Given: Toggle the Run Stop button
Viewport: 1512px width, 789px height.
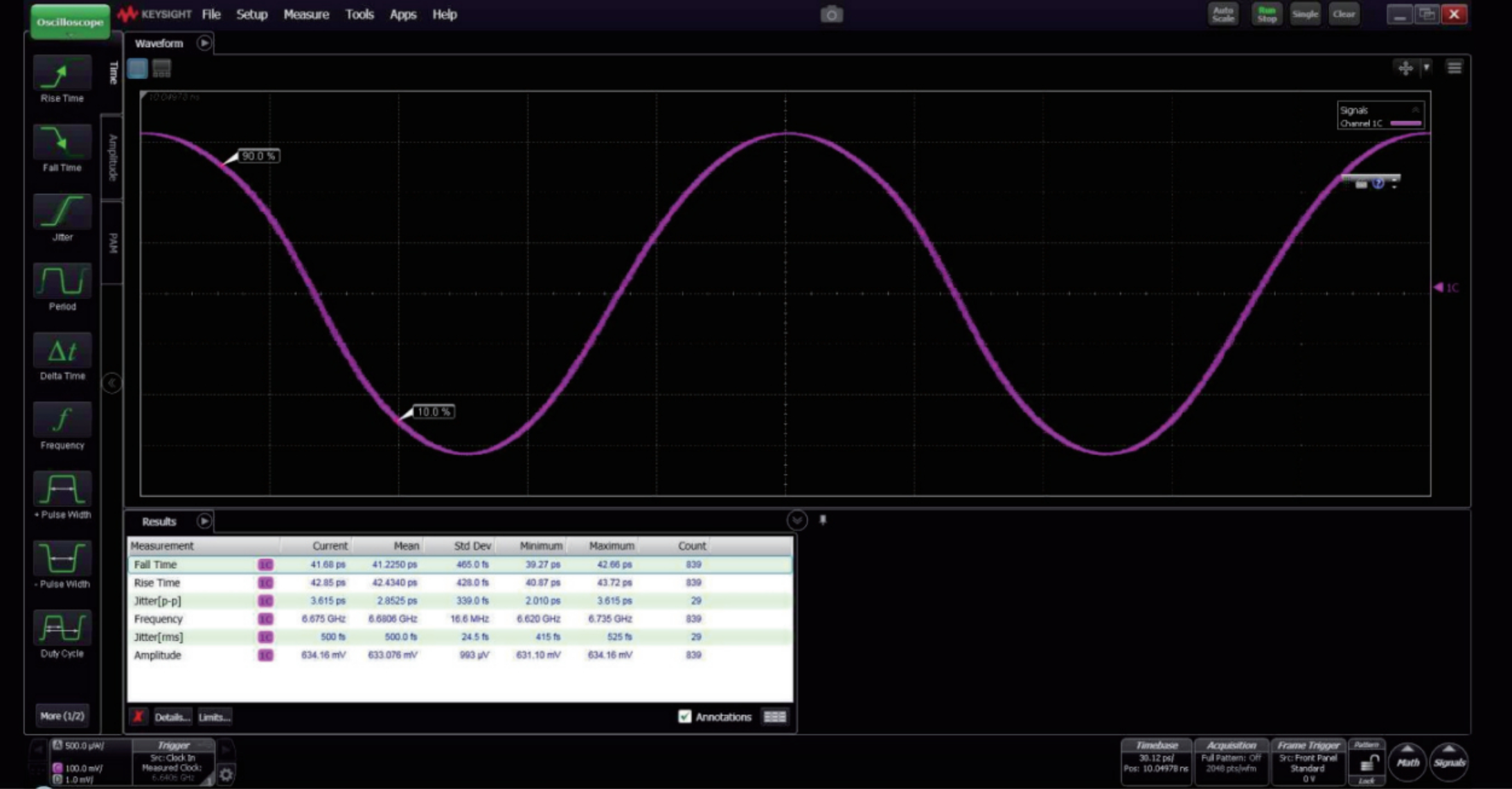Looking at the screenshot, I should (1267, 15).
